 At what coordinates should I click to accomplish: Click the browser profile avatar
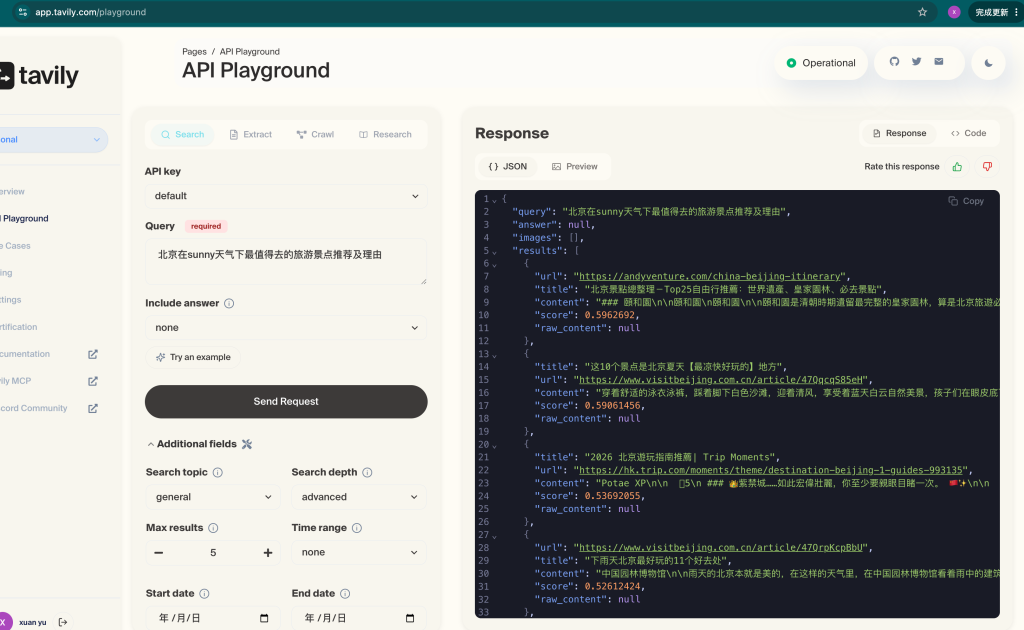tap(954, 12)
